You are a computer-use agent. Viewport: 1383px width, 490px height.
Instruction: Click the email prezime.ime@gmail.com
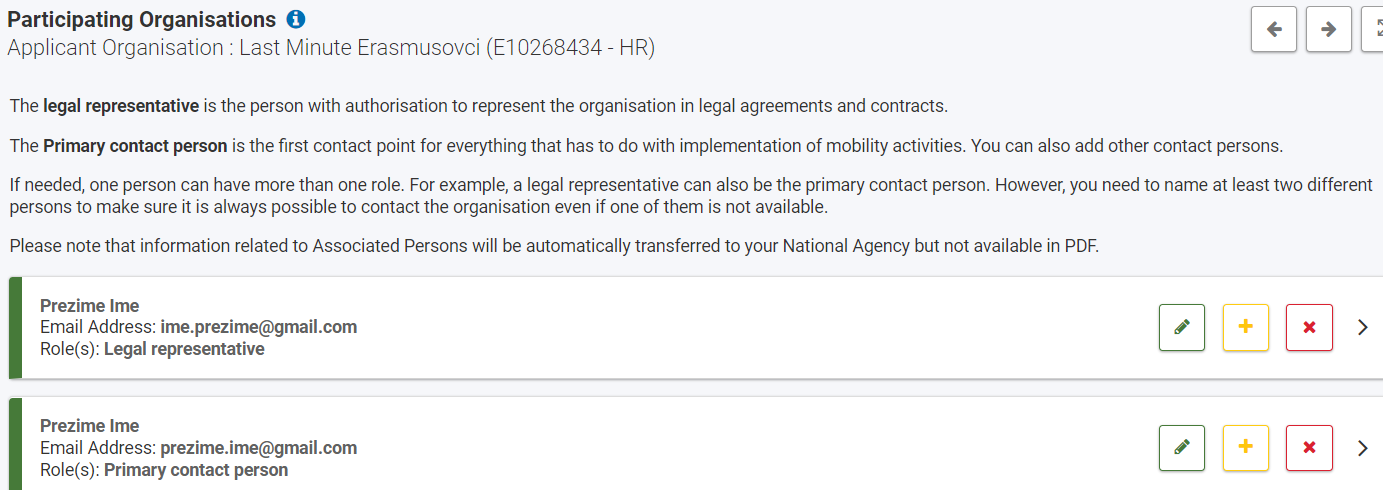[258, 448]
